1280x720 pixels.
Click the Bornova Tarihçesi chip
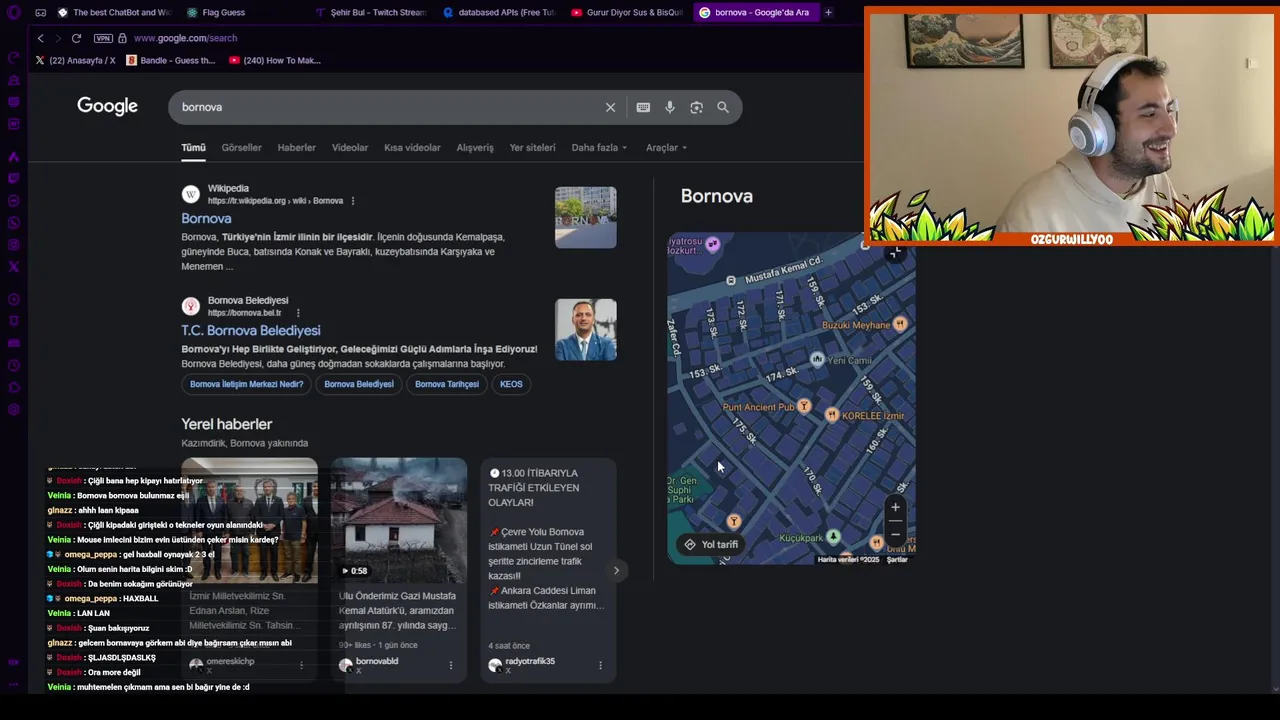tap(446, 384)
